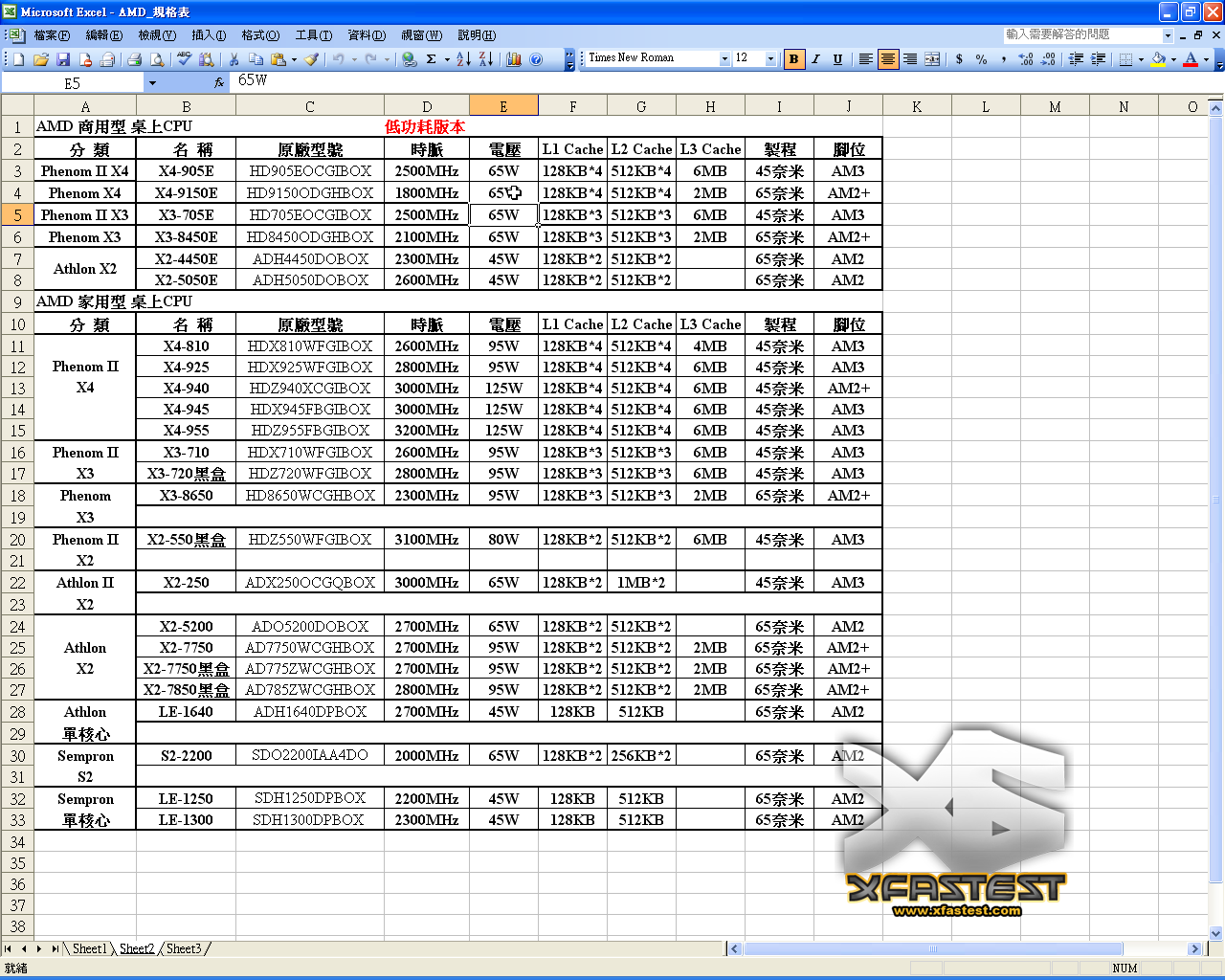Image resolution: width=1225 pixels, height=980 pixels.
Task: Click the New workbook icon
Action: (x=18, y=59)
